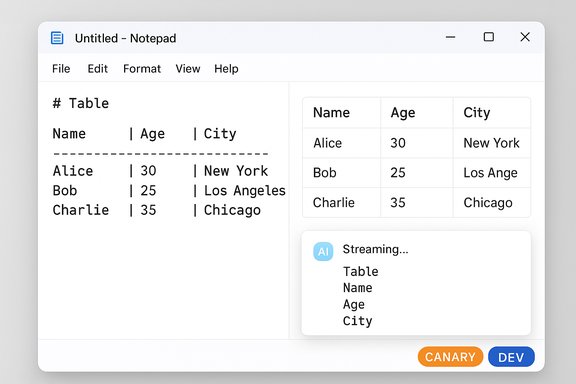
Task: Click 'Los Angeles' in the editor text
Action: 245,191
